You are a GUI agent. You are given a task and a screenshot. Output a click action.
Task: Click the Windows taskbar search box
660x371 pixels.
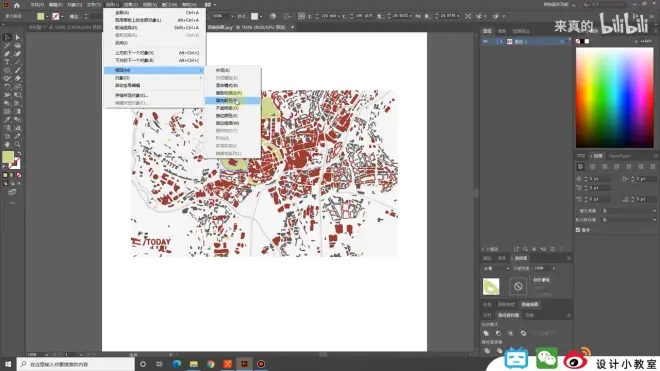pyautogui.click(x=76, y=364)
